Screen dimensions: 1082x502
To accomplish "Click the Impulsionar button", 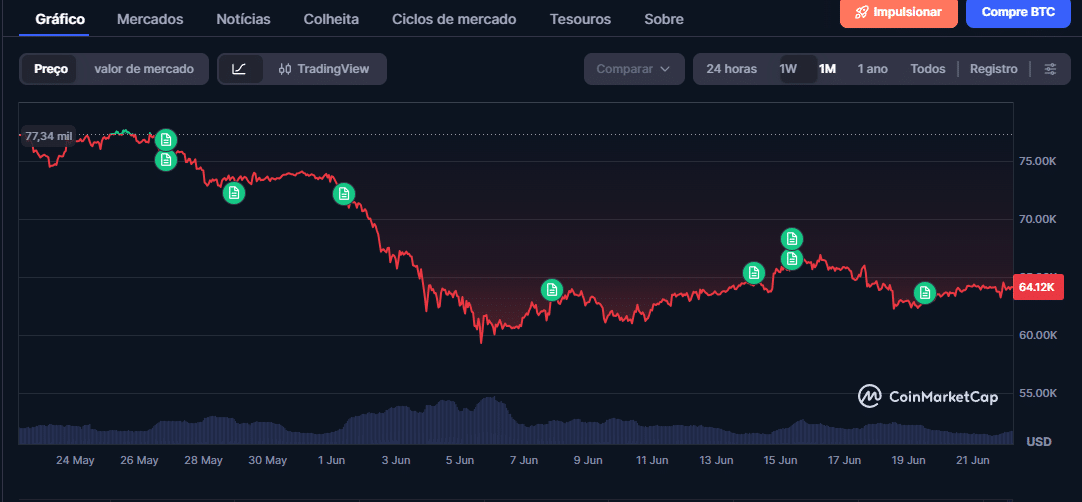I will point(898,12).
